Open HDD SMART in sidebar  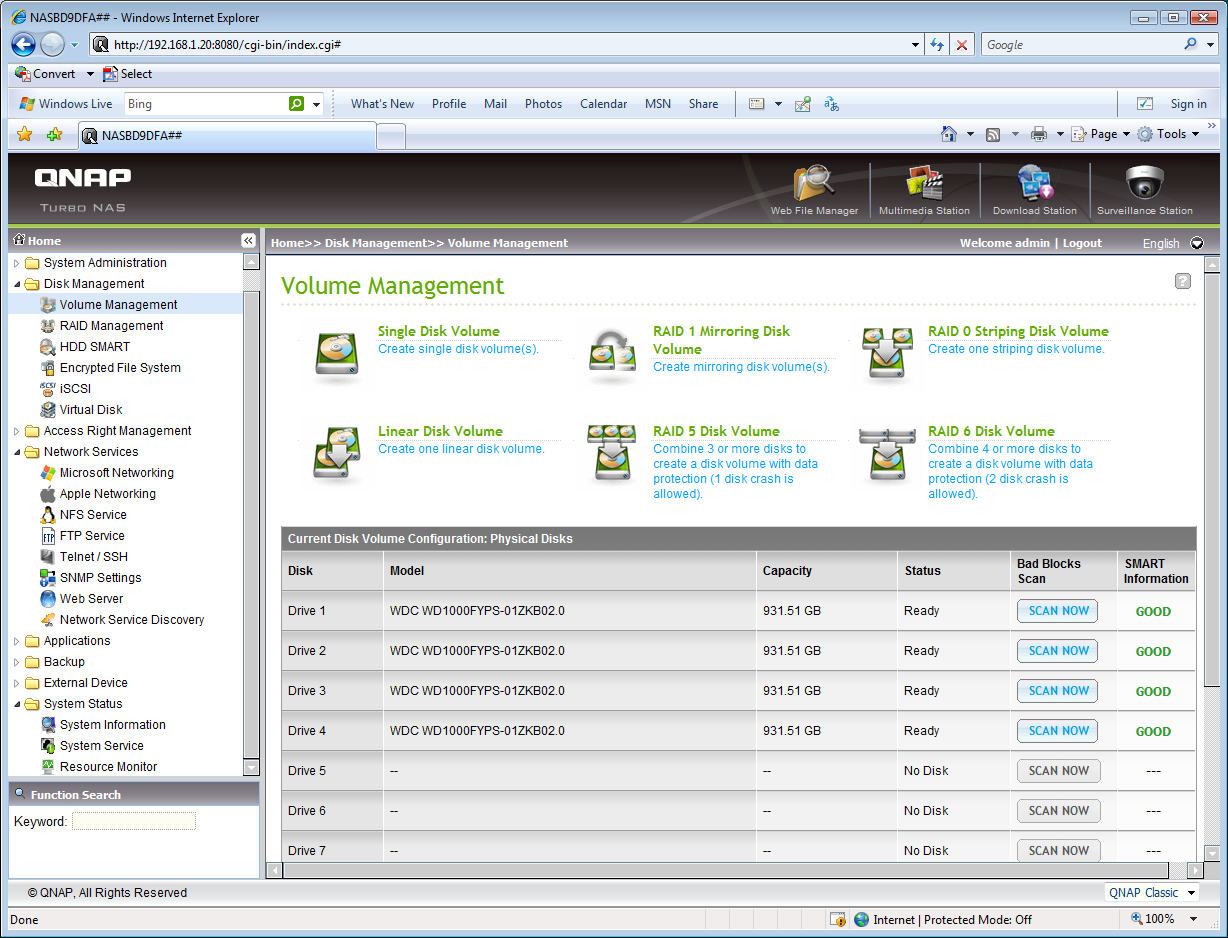point(94,347)
